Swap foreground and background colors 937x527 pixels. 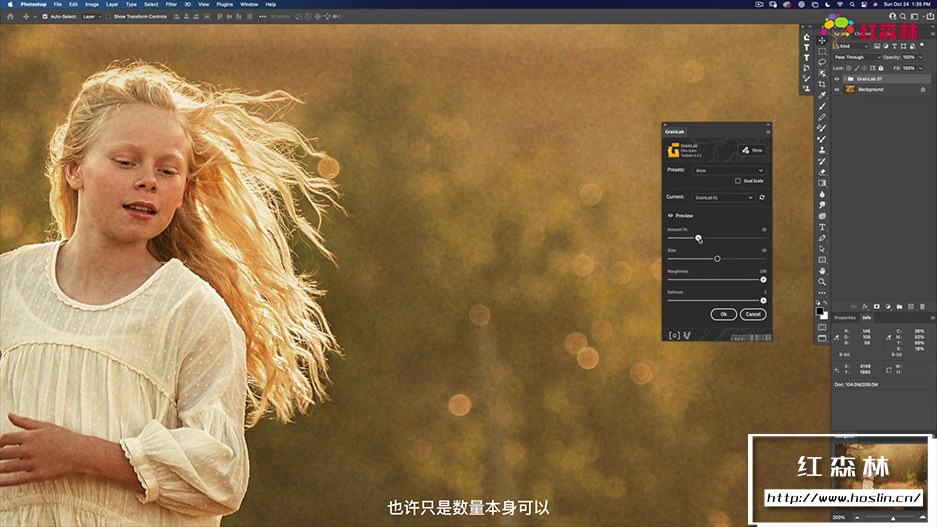825,304
